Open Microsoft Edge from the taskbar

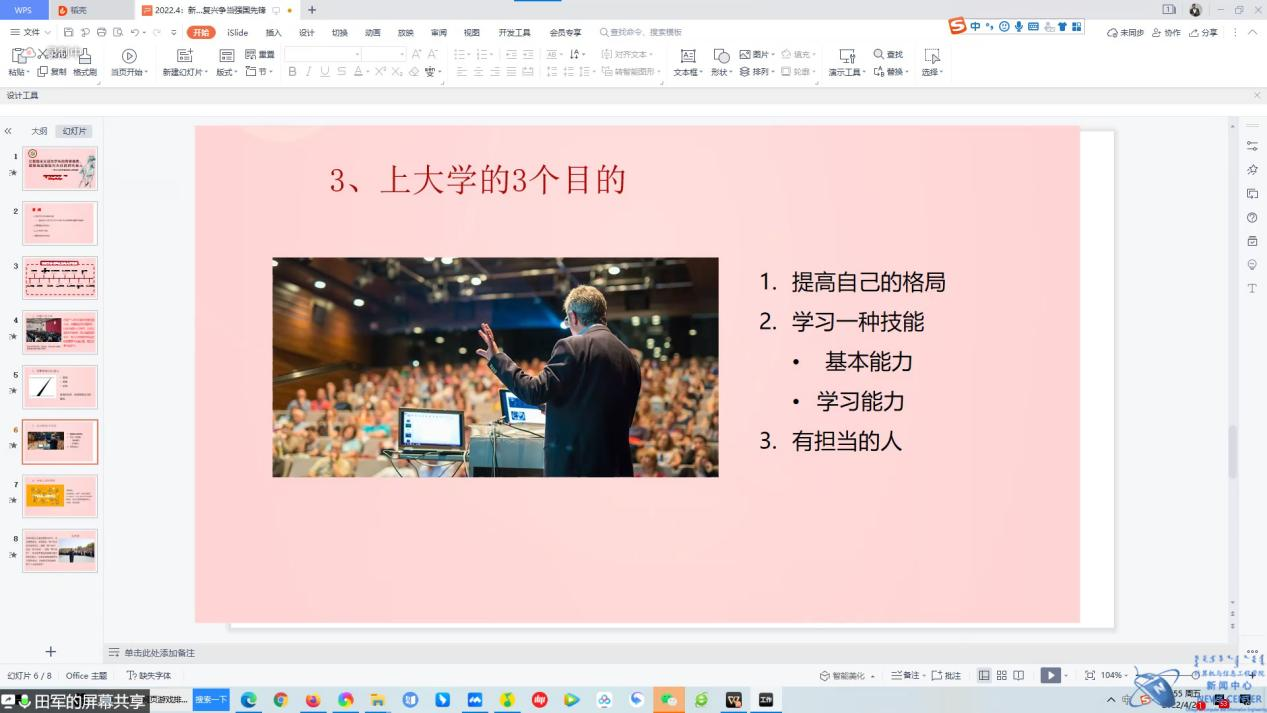coord(248,700)
